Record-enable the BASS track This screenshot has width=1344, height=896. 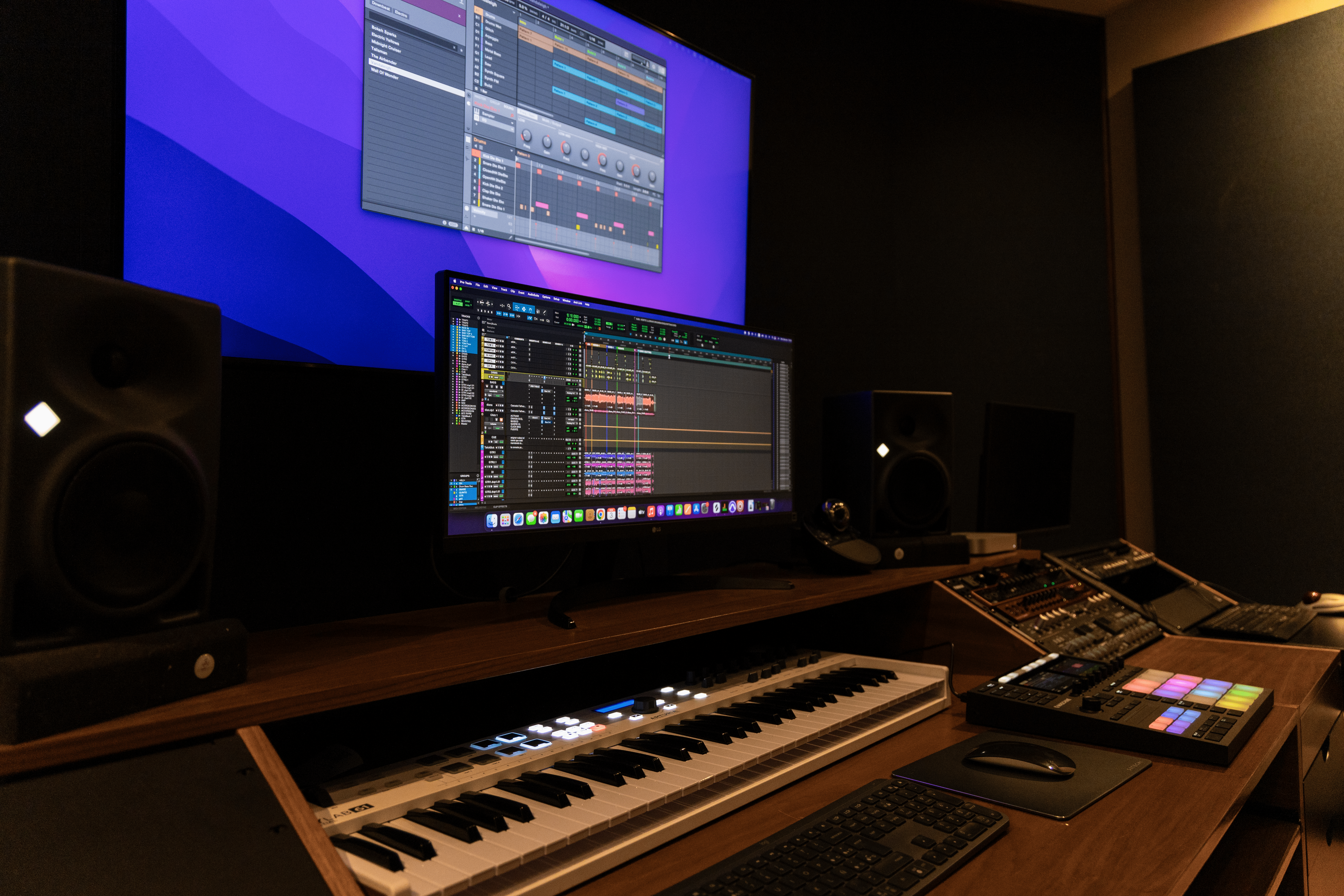pyautogui.click(x=487, y=386)
